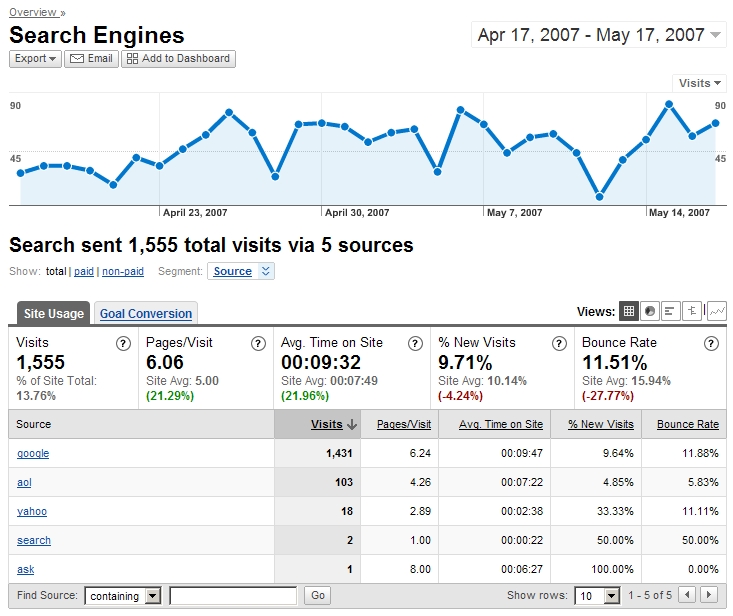Screen dimensions: 733x616
Task: Click the Find Source text field
Action: [x=233, y=596]
